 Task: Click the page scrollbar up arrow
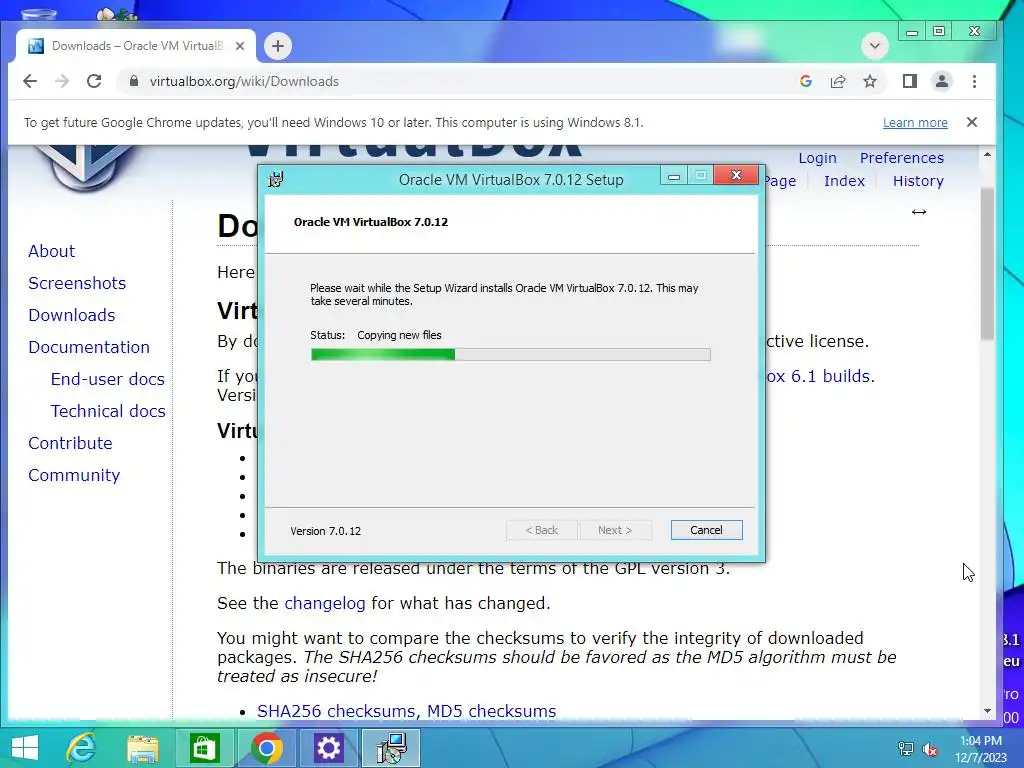987,155
